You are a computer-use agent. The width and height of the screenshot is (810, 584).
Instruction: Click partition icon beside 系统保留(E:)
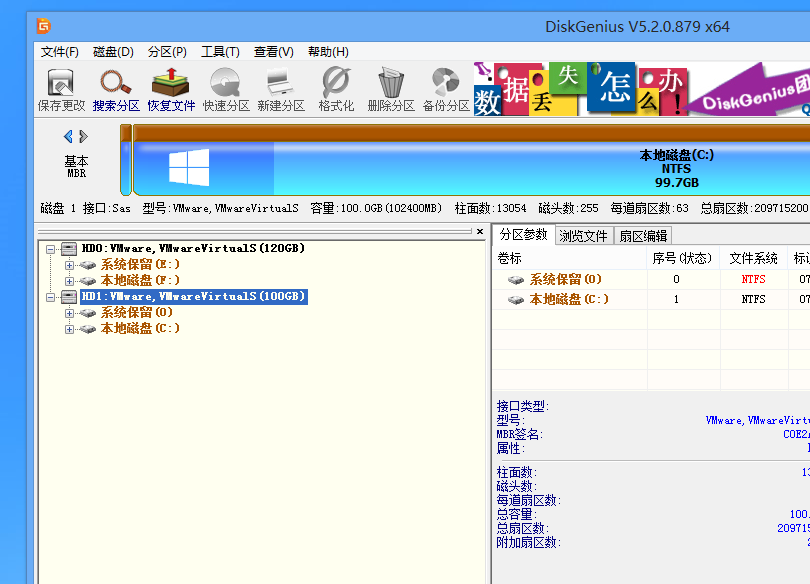click(87, 265)
